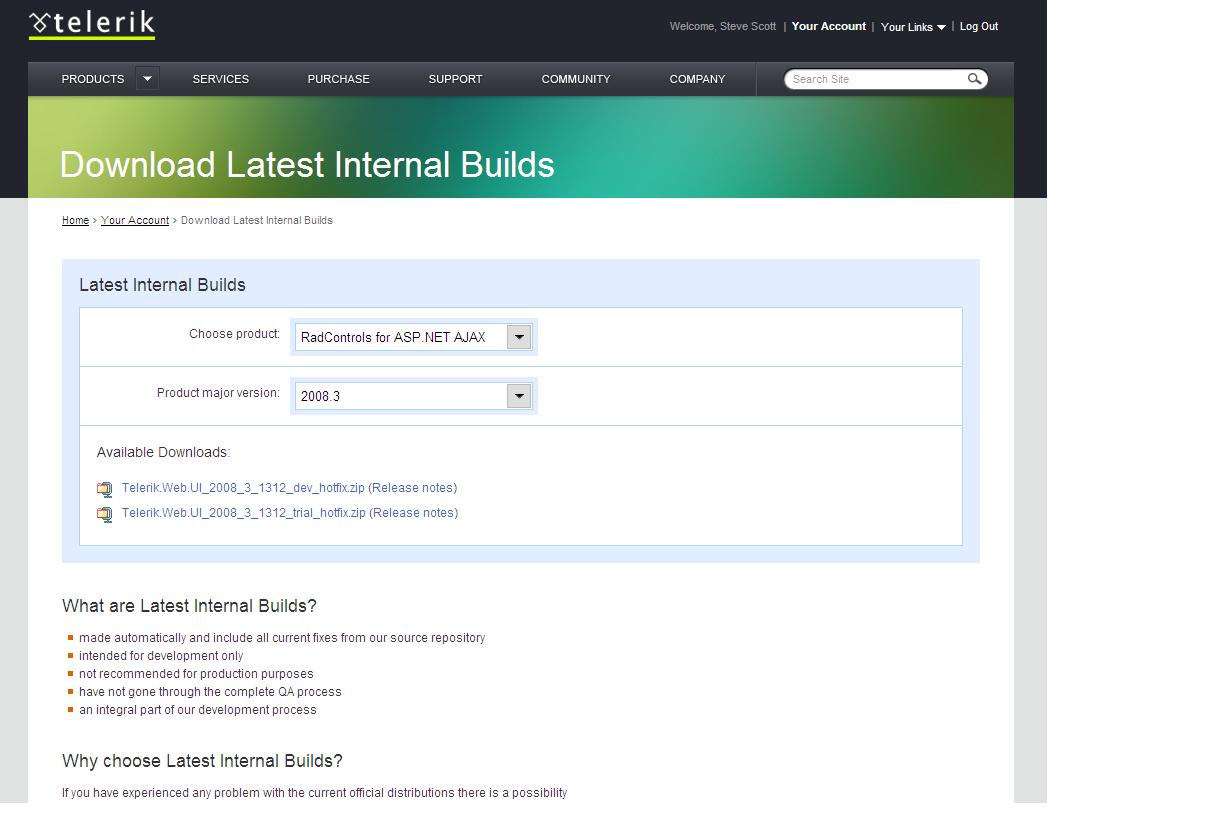Click 'Latest Internal Builds' panel heading
Screen dimensions: 1209x830
[x=162, y=285]
